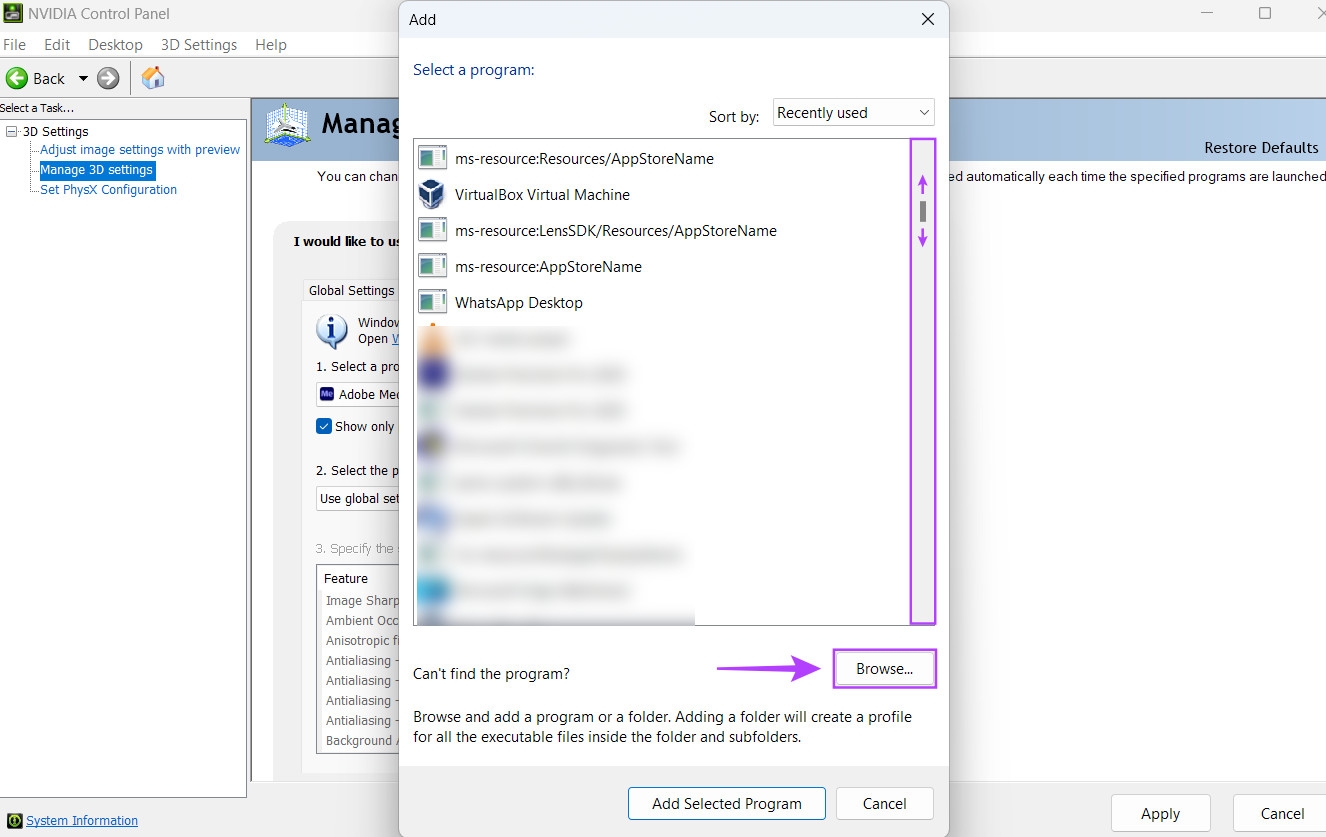Open the File menu
The height and width of the screenshot is (837, 1326).
pyautogui.click(x=14, y=44)
